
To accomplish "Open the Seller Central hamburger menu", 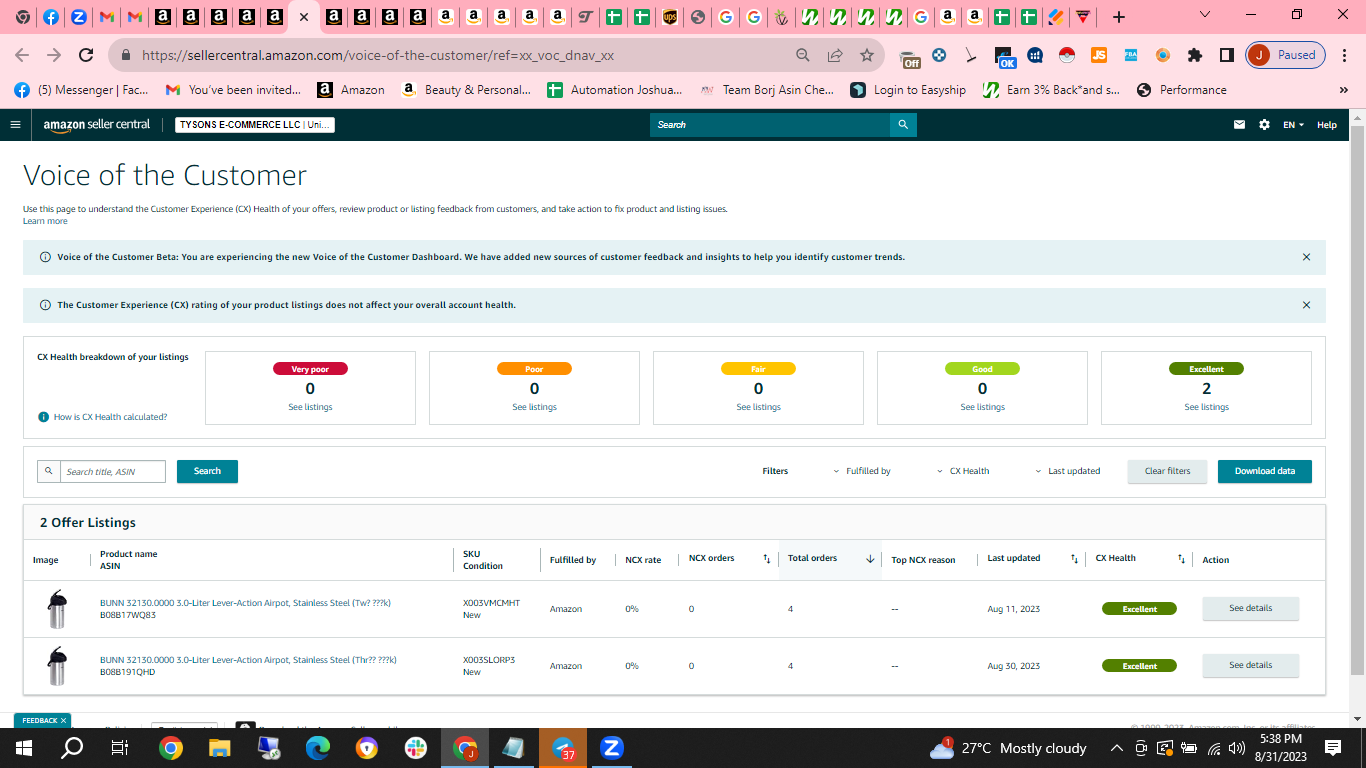I will (15, 125).
